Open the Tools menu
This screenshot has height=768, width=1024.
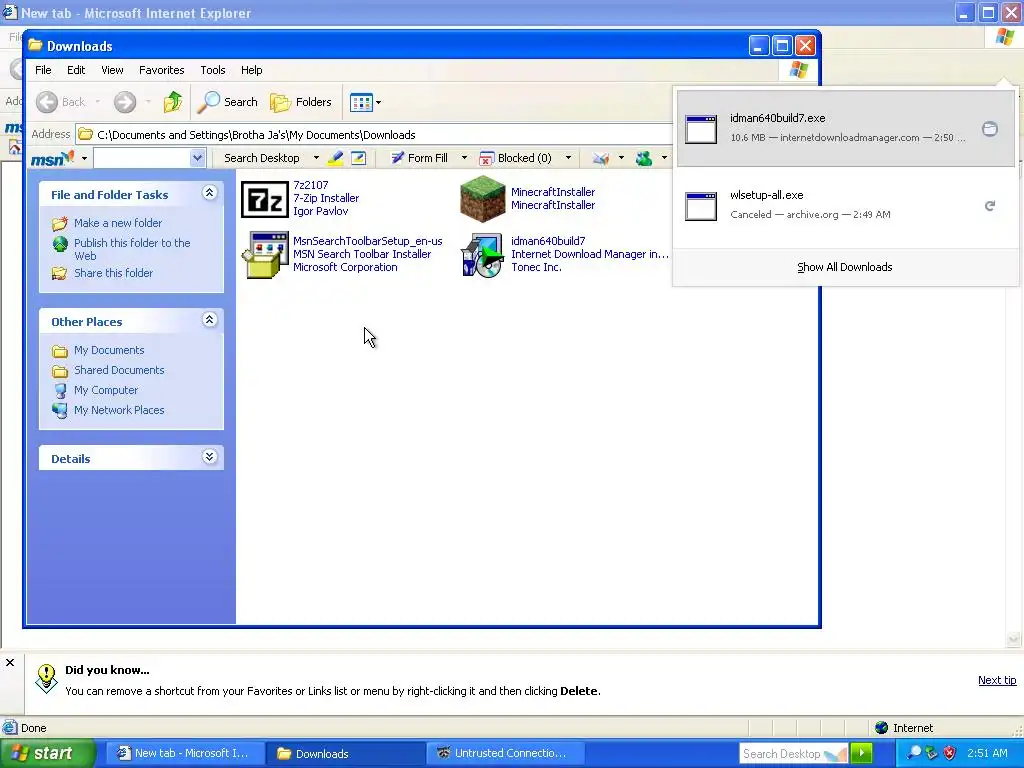213,70
